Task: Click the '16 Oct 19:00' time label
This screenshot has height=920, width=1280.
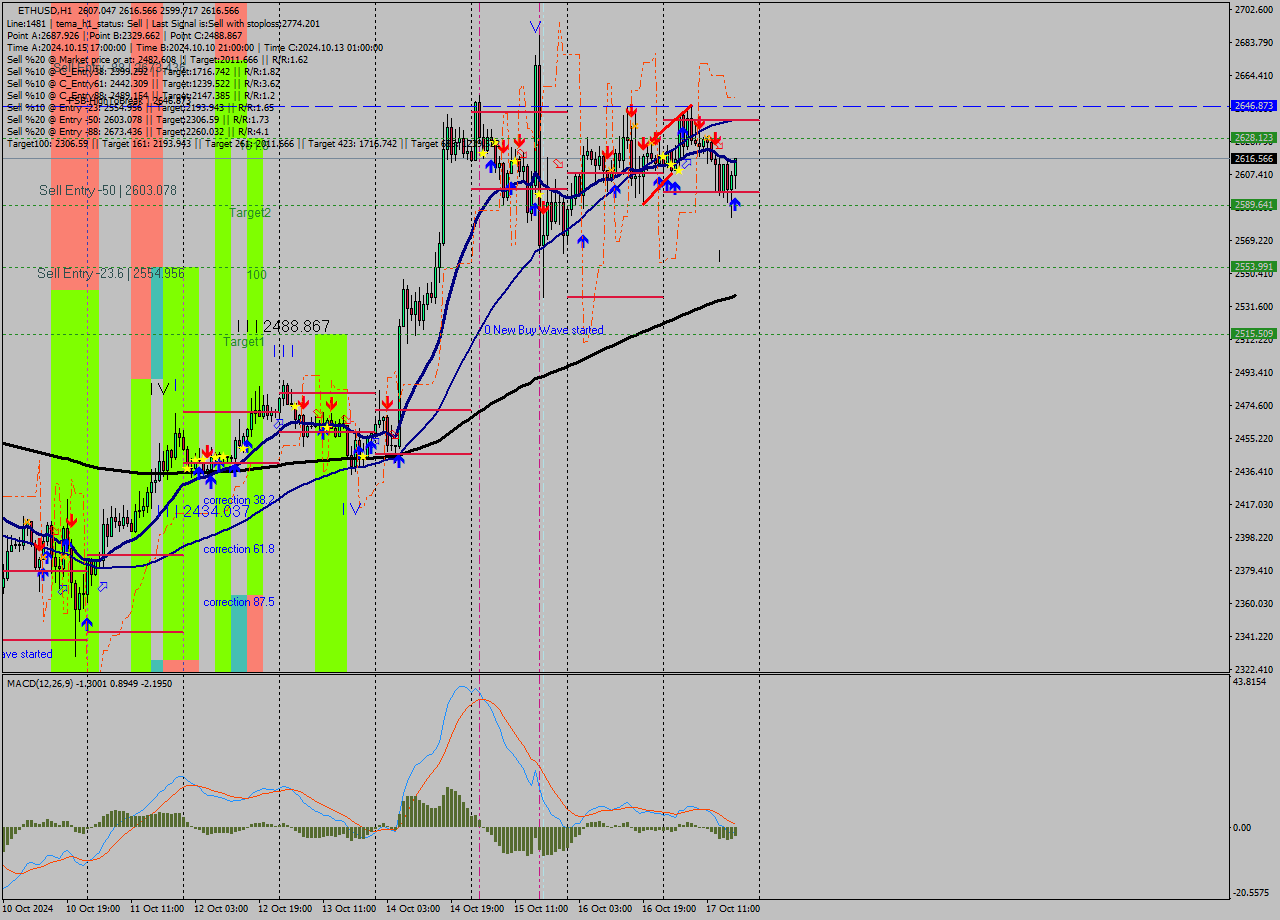Action: coord(669,909)
